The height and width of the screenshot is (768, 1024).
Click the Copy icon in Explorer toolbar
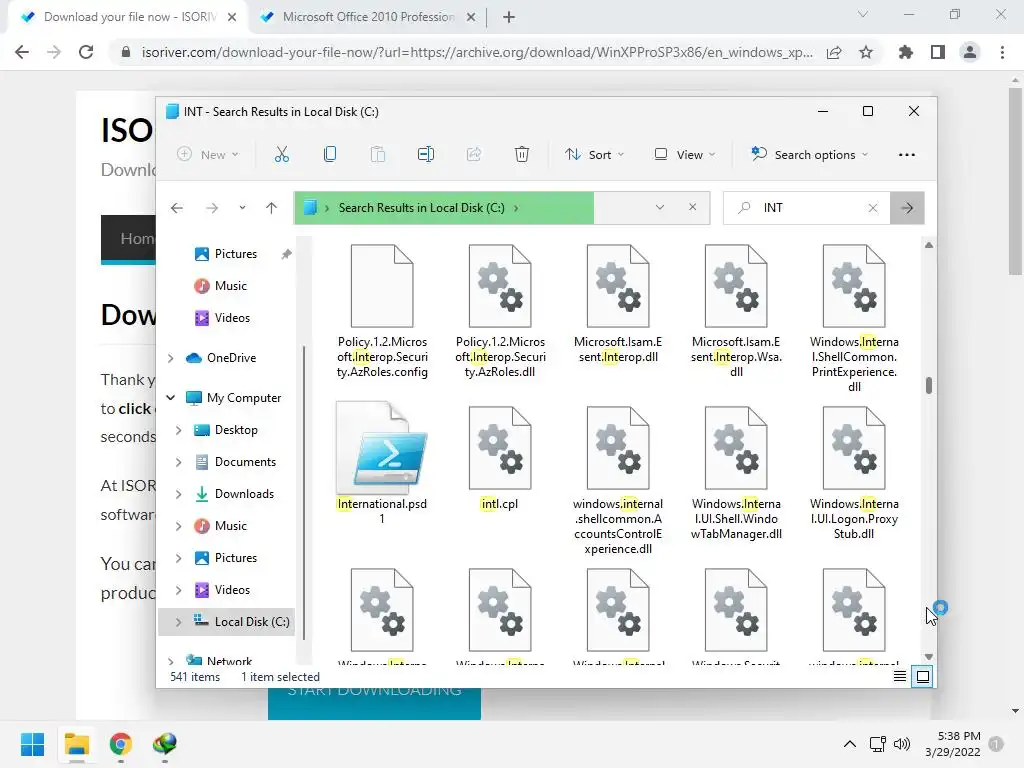point(330,155)
